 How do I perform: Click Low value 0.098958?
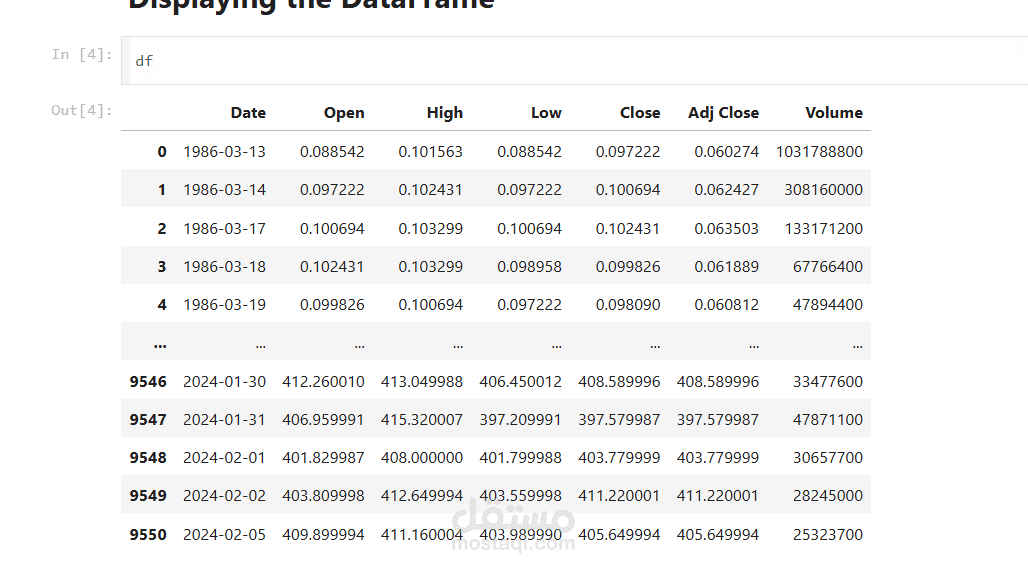(529, 267)
